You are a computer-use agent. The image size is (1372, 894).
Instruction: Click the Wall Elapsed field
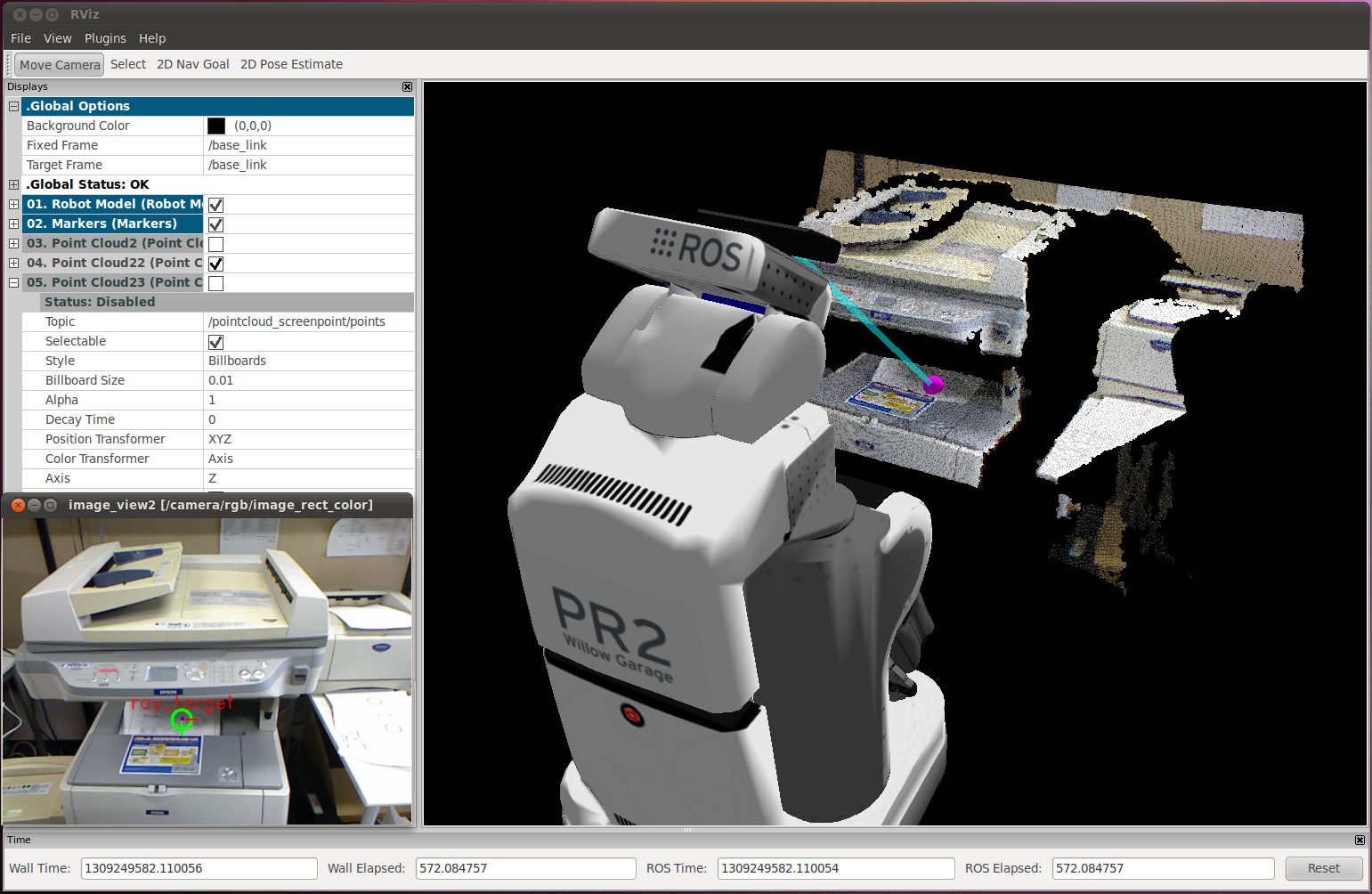point(525,868)
